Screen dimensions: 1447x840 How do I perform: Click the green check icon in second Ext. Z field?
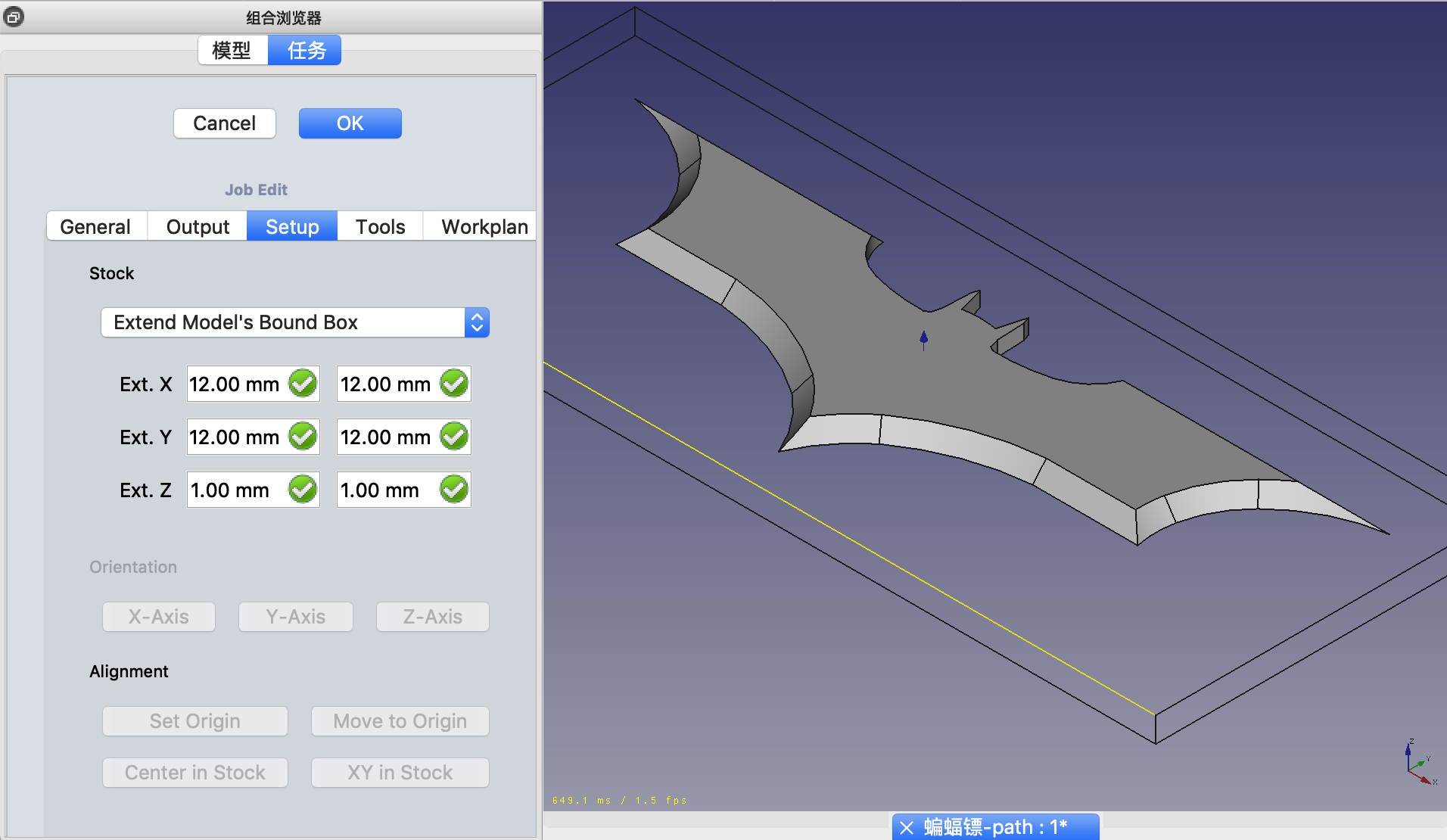pyautogui.click(x=454, y=490)
